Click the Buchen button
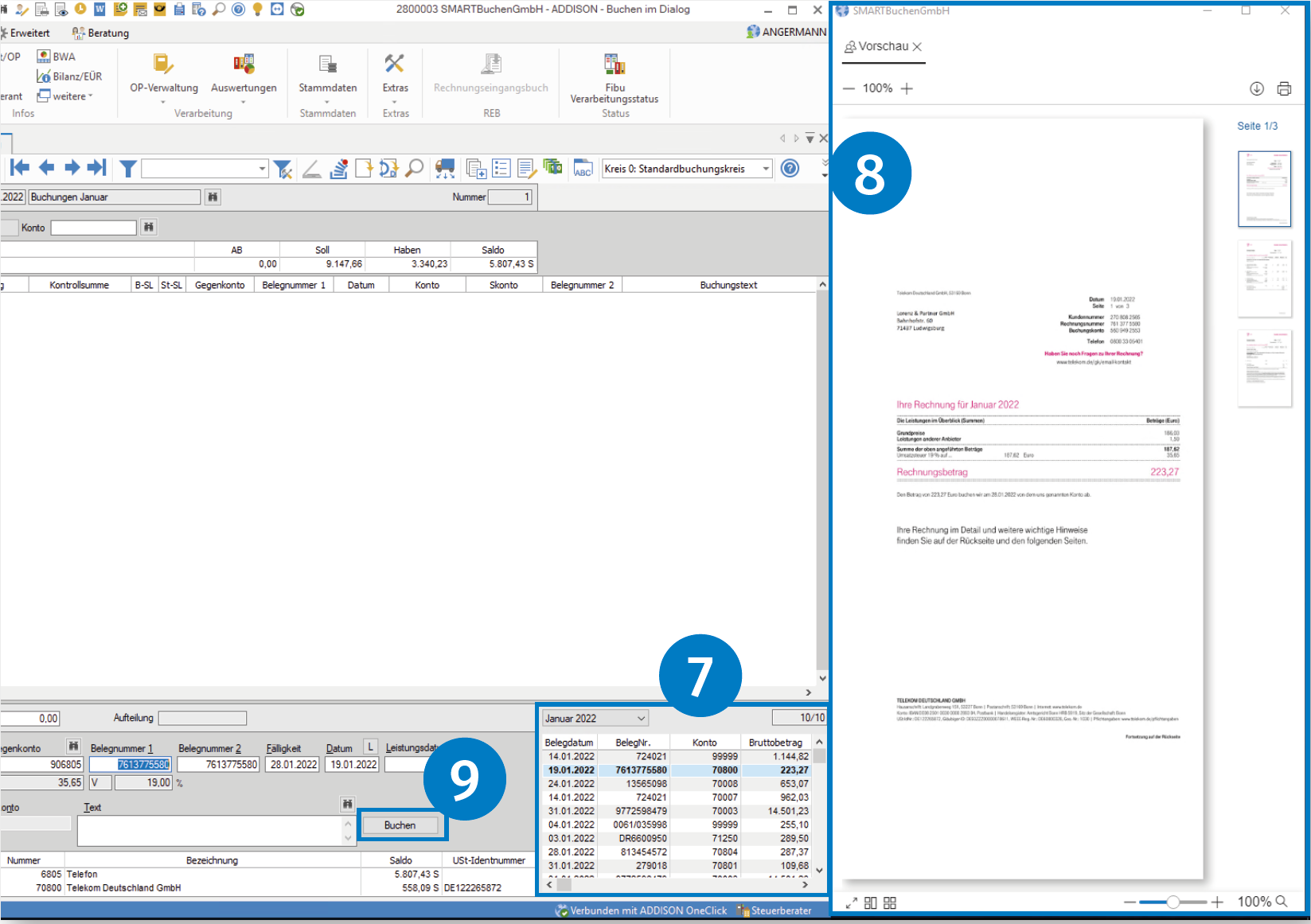This screenshot has height=924, width=1311. [400, 825]
